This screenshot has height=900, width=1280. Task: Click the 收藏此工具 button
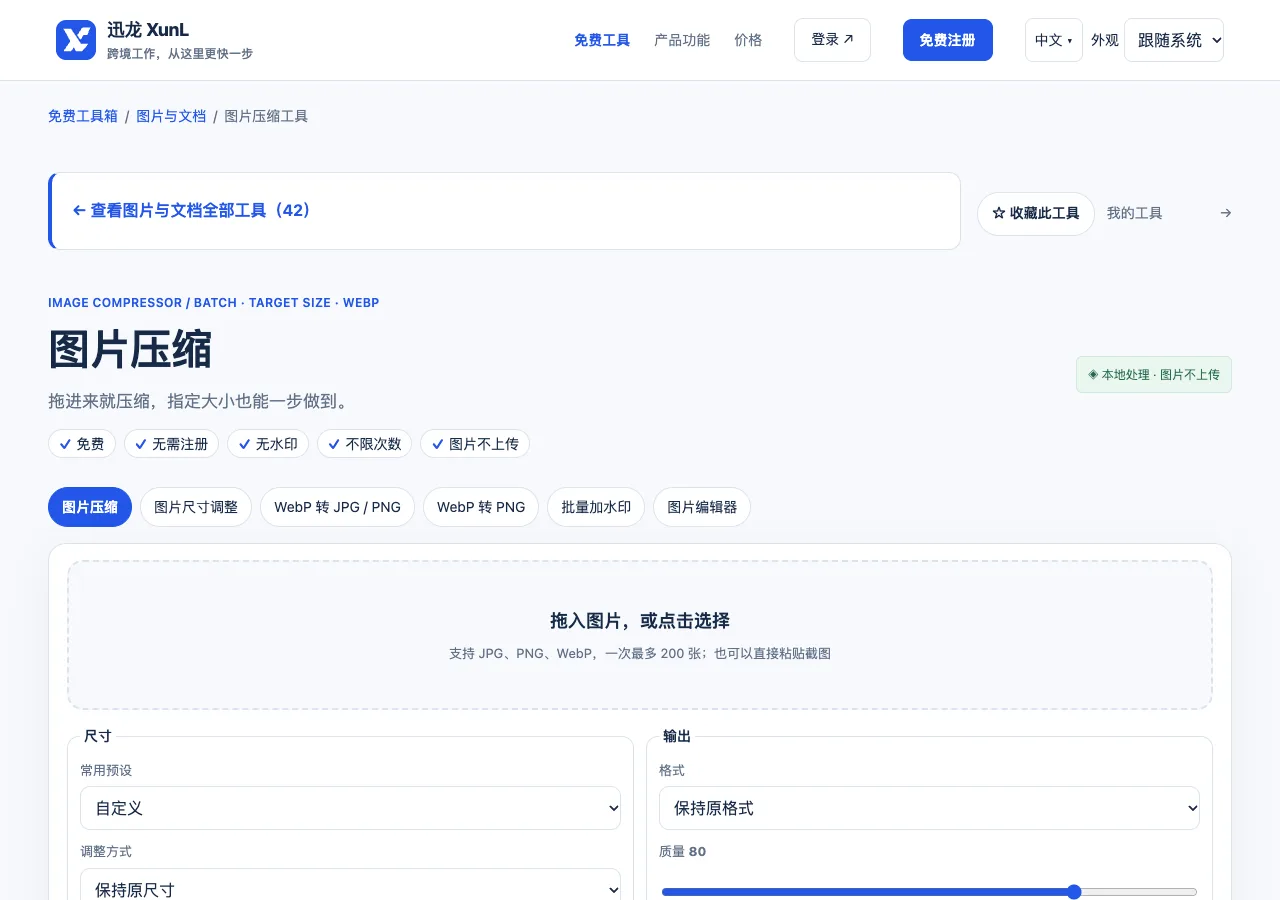tap(1036, 214)
